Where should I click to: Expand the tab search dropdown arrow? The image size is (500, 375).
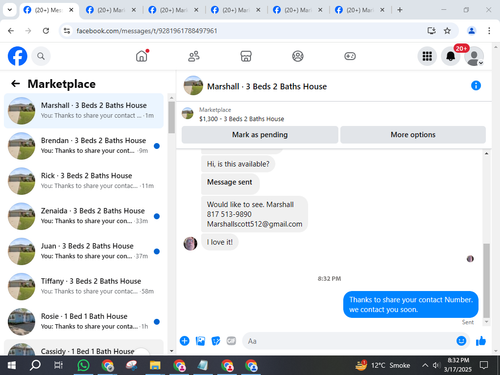[x=10, y=10]
